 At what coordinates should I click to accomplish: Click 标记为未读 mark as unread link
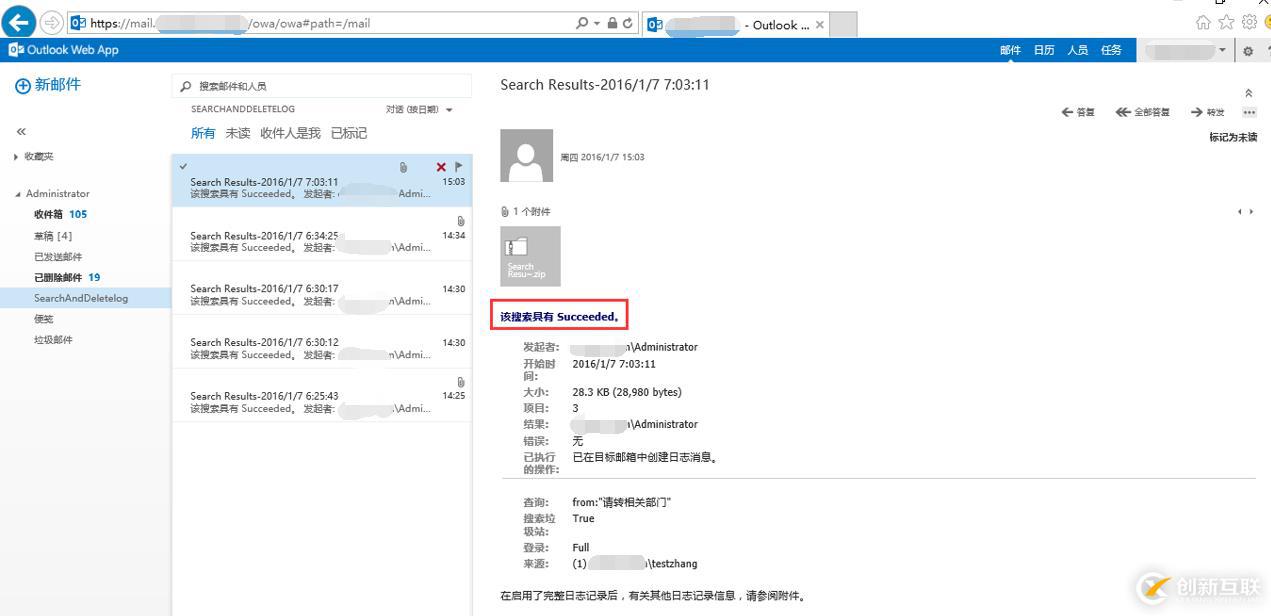click(x=1233, y=137)
